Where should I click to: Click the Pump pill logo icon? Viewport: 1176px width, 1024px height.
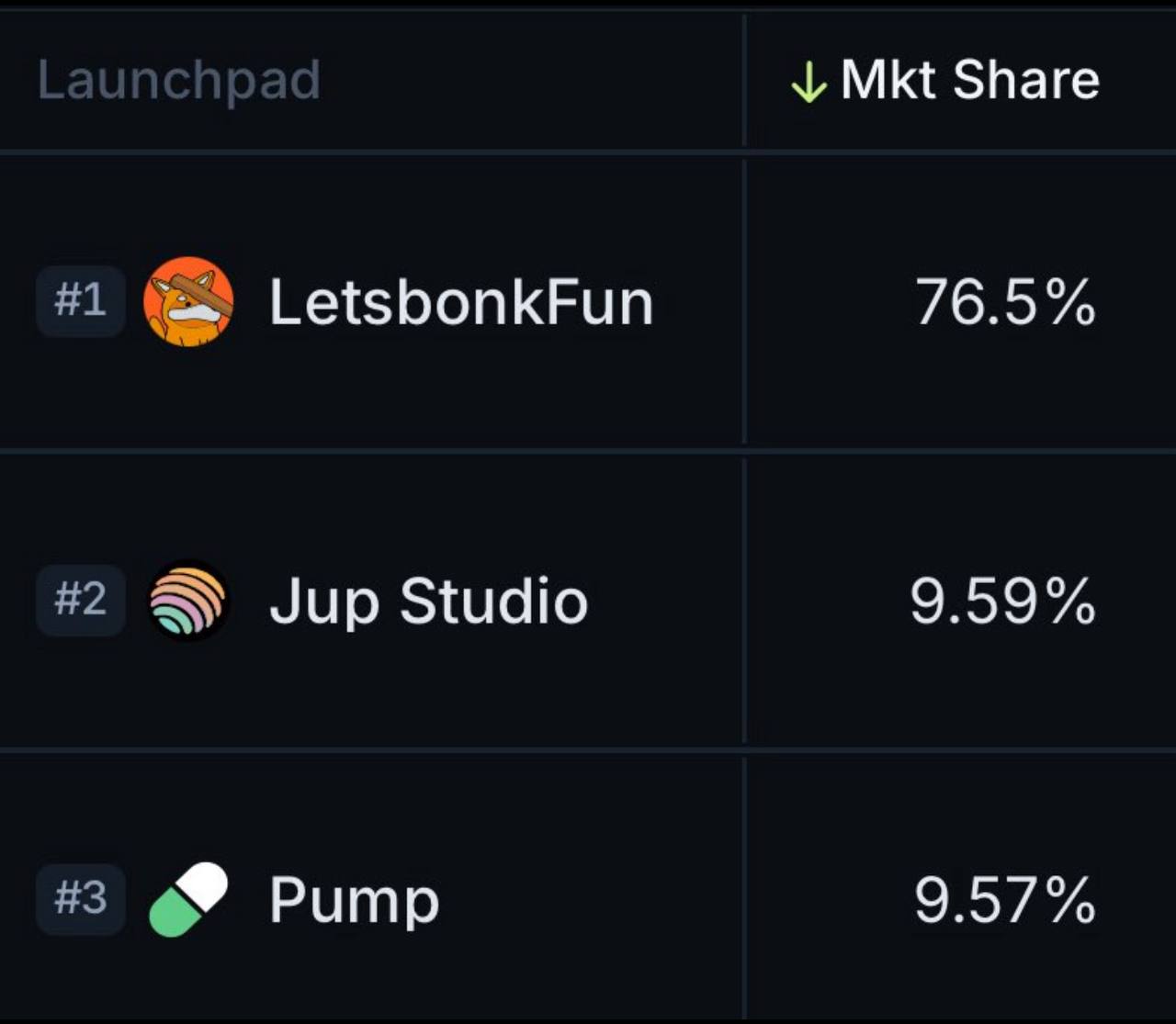point(187,899)
